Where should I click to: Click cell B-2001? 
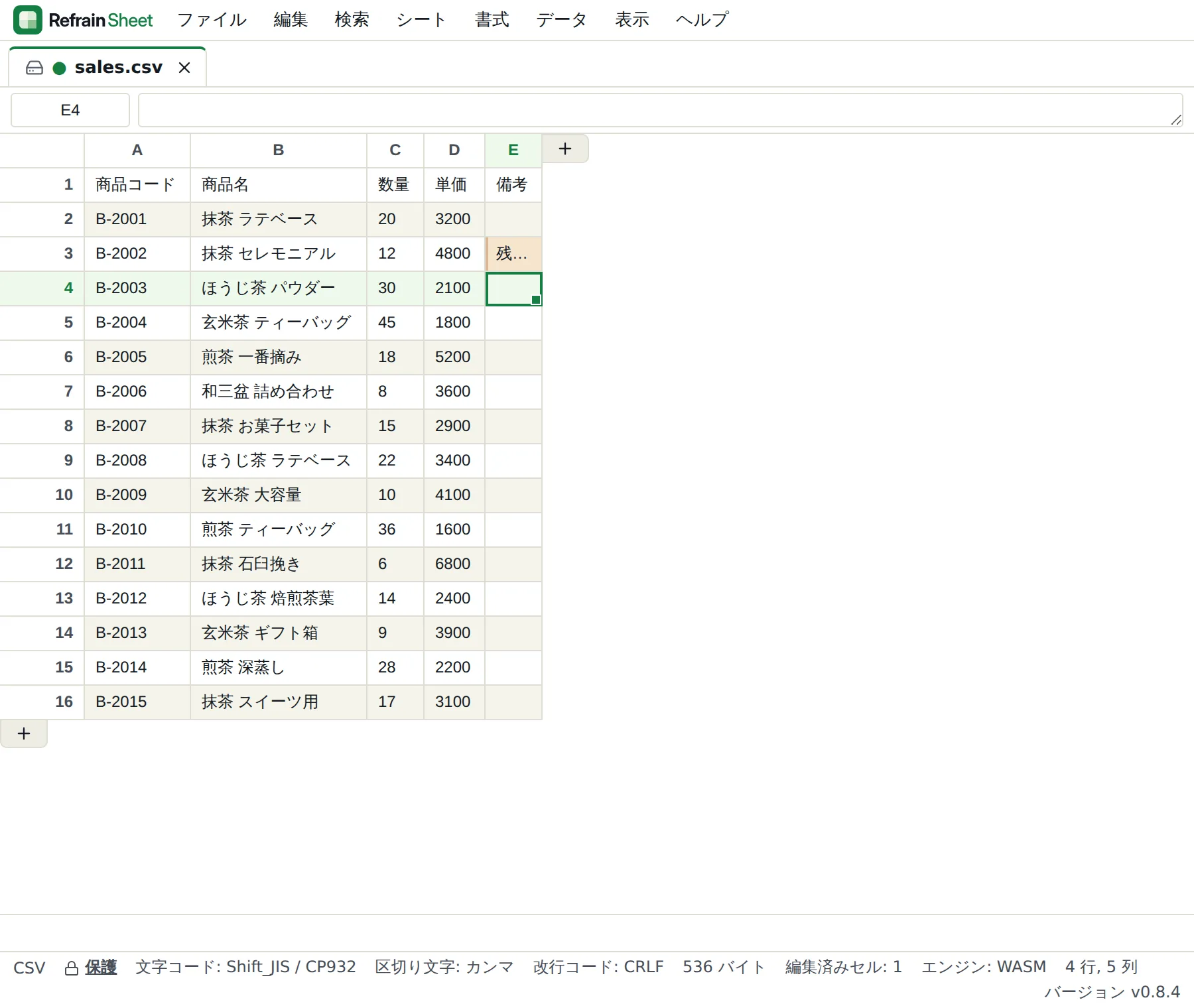pyautogui.click(x=137, y=219)
